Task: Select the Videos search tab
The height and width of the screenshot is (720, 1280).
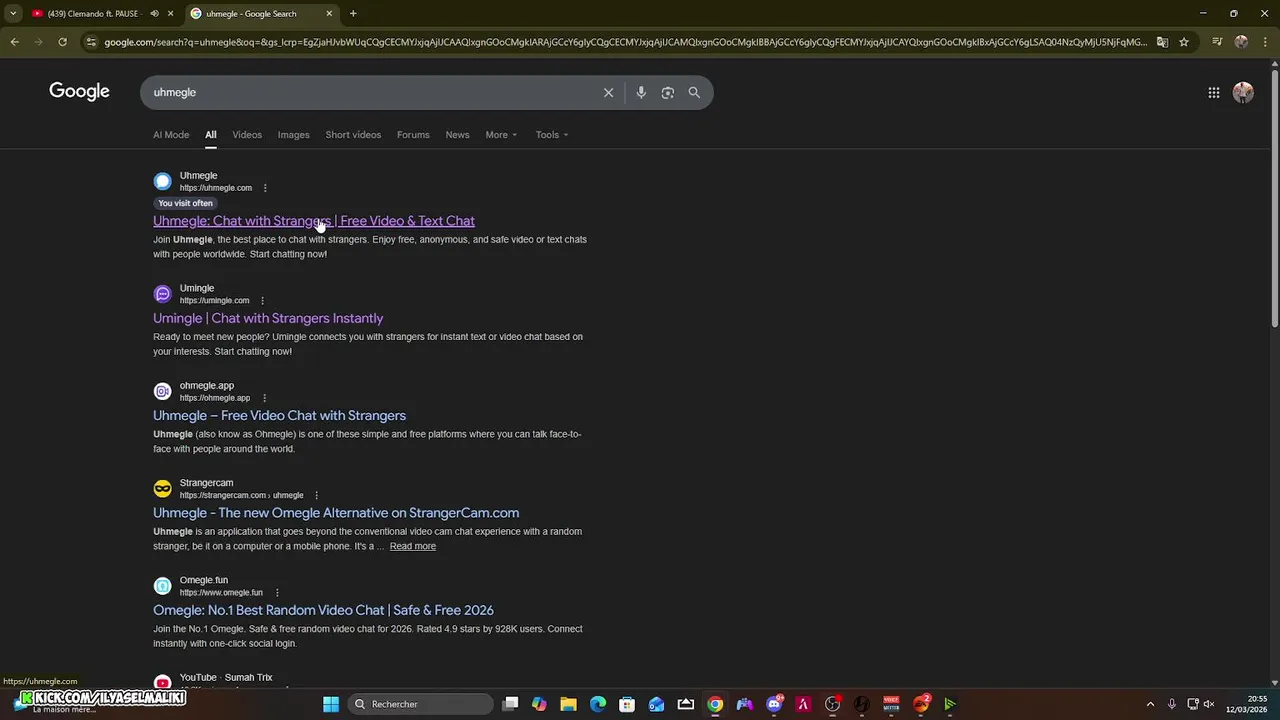Action: coord(247,135)
